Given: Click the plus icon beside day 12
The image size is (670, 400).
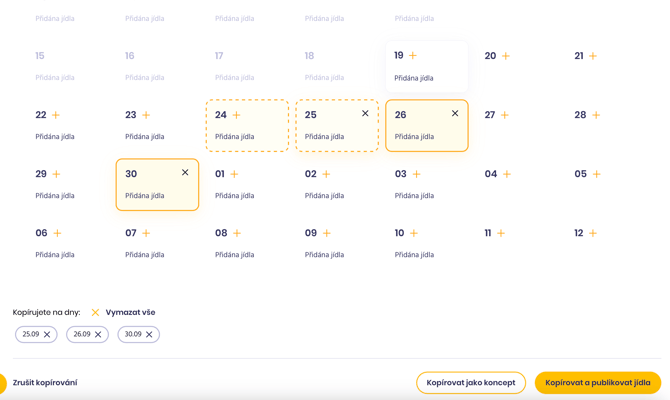Looking at the screenshot, I should 593,233.
